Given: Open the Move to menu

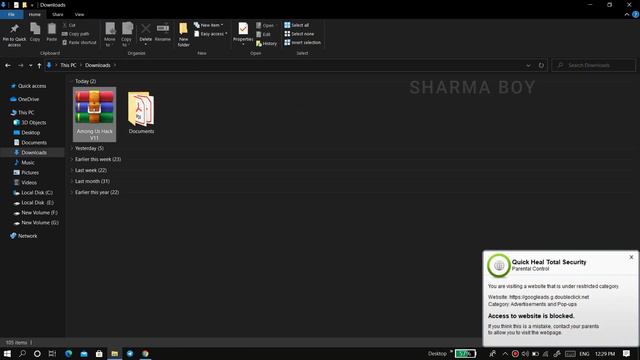Looking at the screenshot, I should pyautogui.click(x=110, y=34).
